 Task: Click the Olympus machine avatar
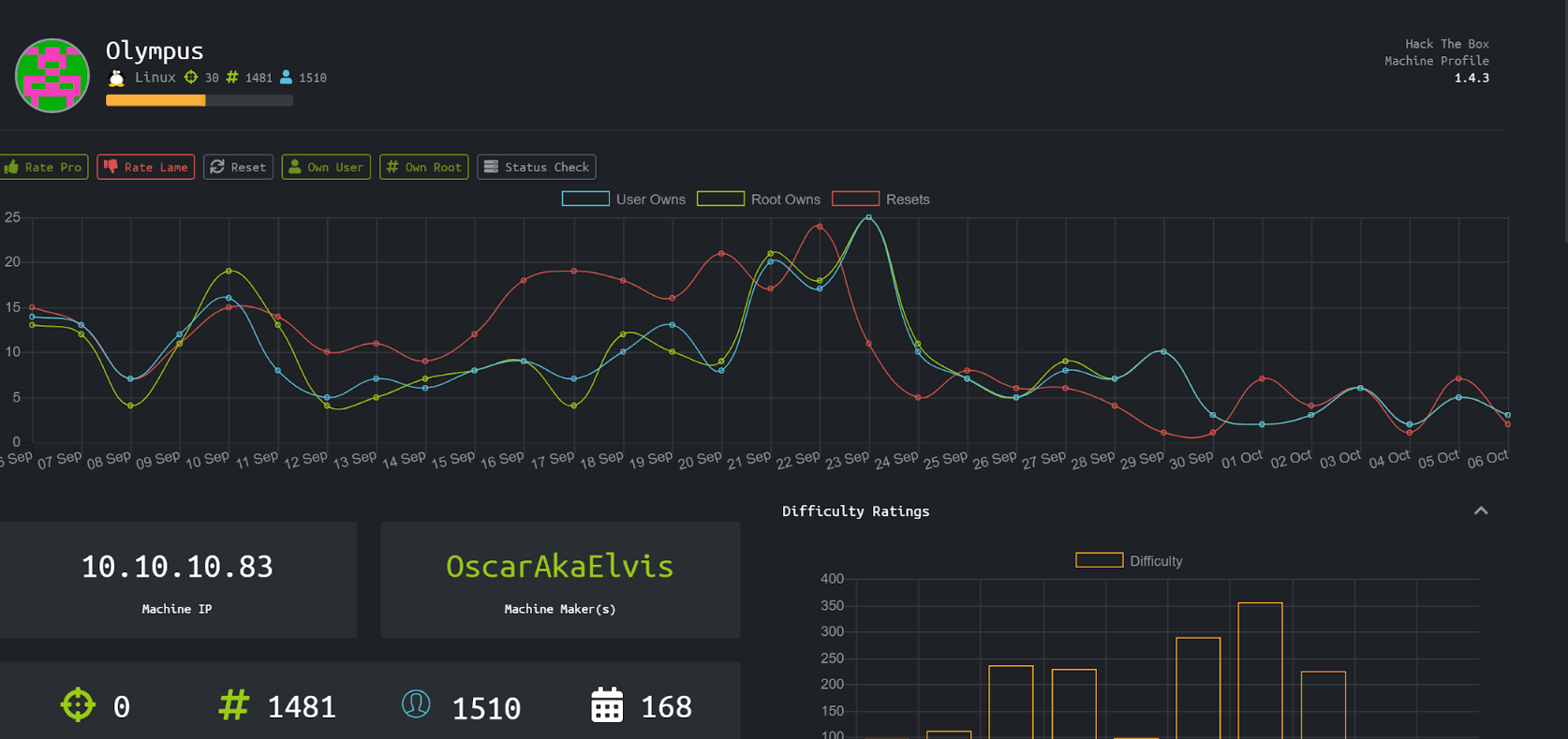[52, 76]
